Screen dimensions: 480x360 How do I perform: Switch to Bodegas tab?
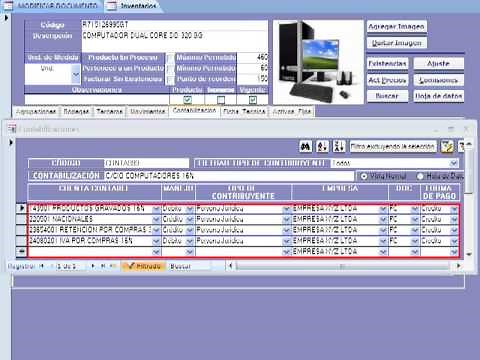point(76,111)
